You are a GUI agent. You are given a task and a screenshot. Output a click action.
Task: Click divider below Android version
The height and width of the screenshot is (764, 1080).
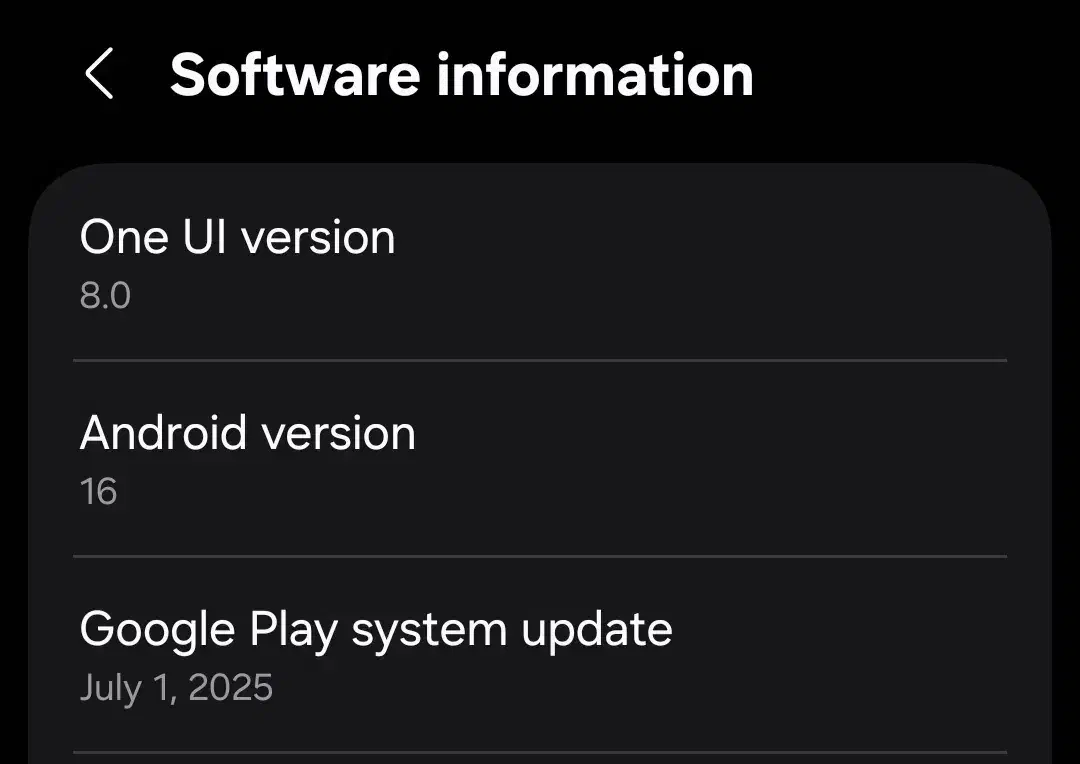pos(540,555)
